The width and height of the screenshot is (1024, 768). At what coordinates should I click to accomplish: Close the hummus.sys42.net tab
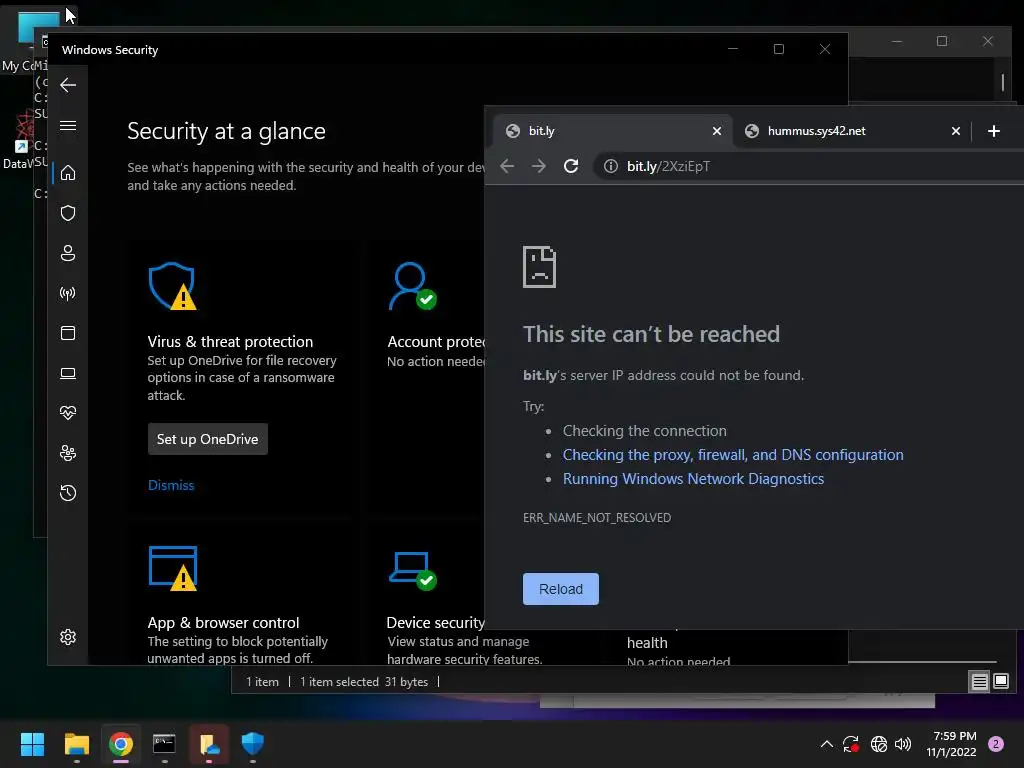coord(955,131)
